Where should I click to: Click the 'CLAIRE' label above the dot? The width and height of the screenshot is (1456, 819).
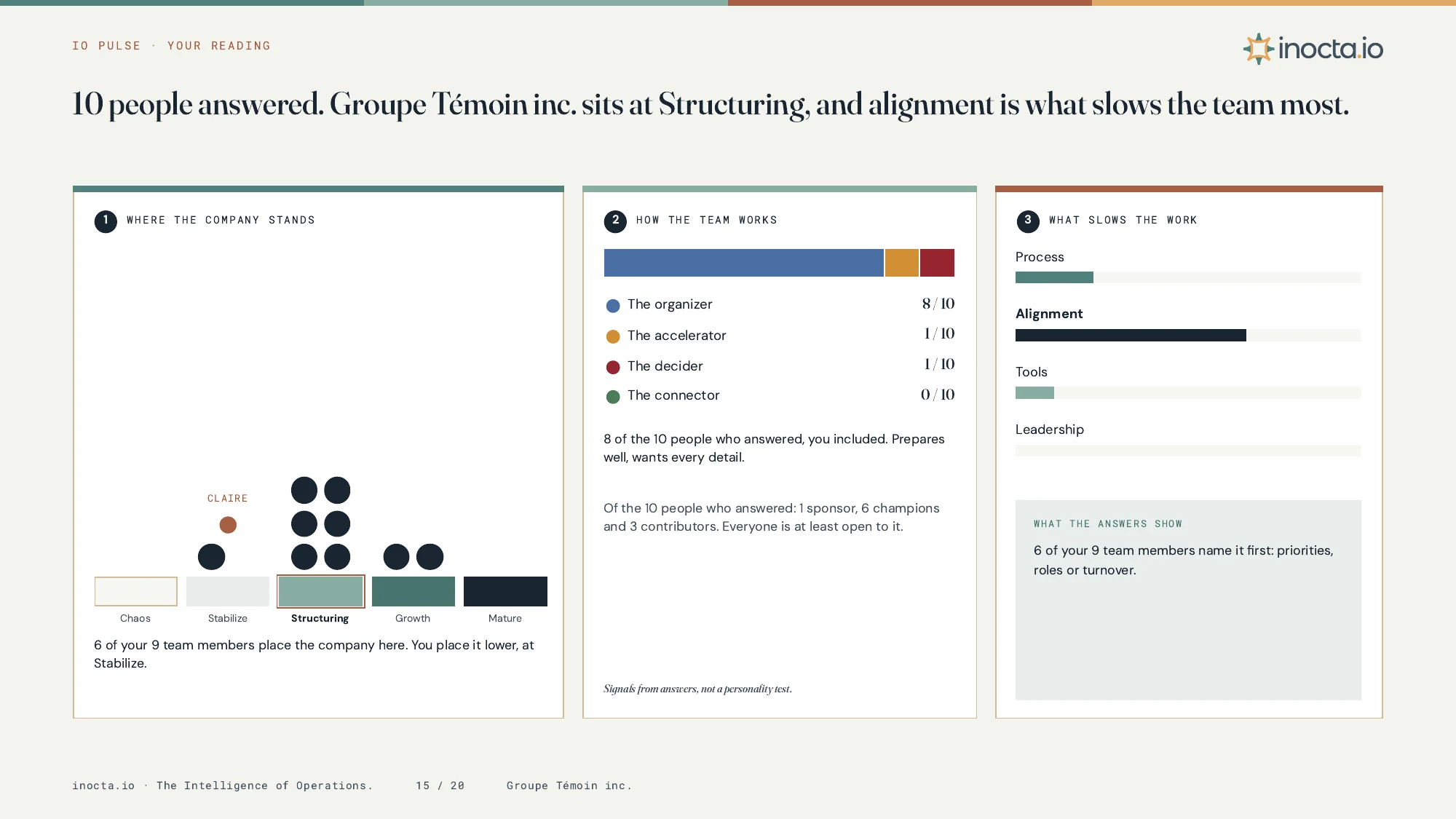coord(228,499)
